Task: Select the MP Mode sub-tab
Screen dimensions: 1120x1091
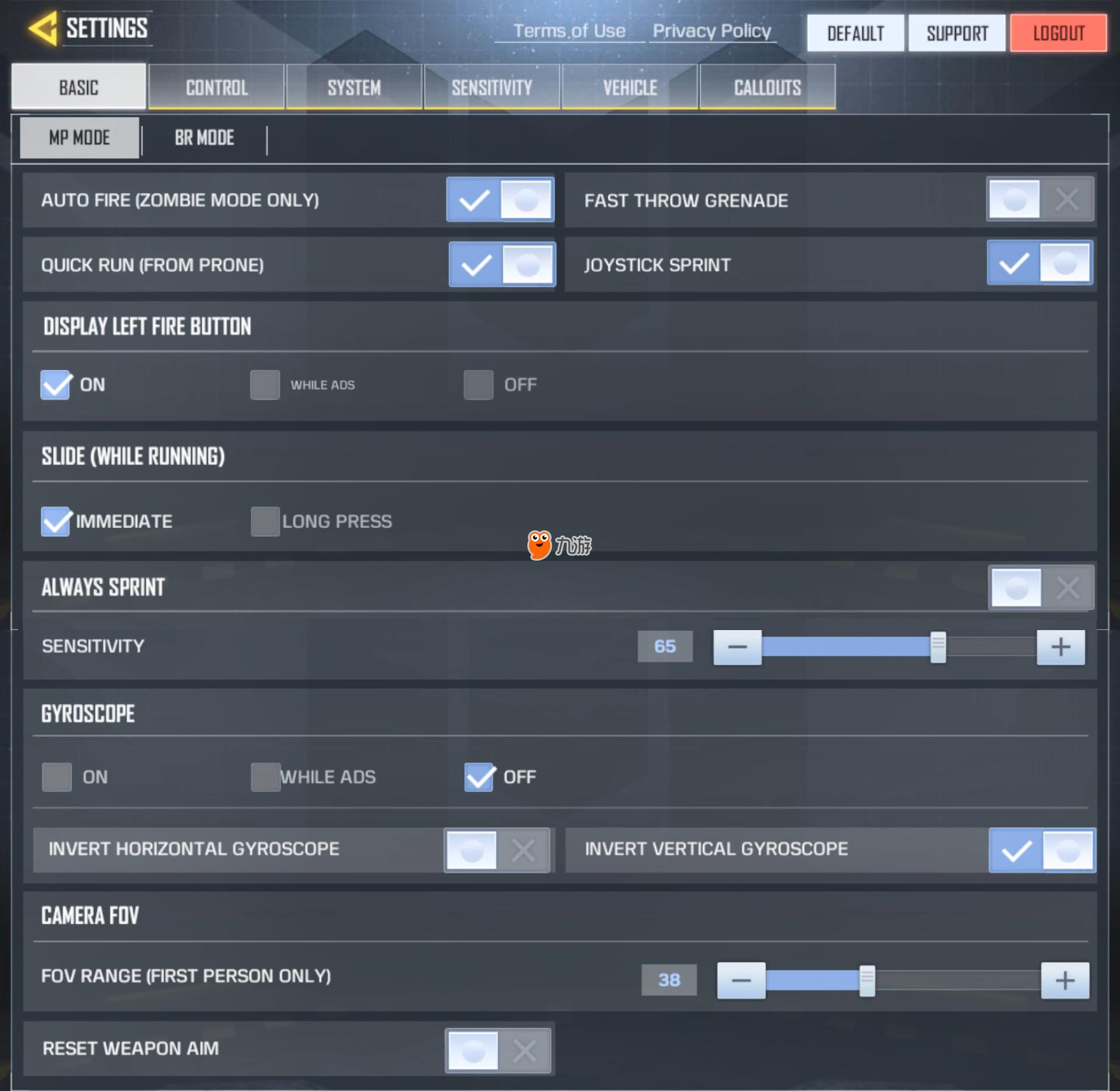Action: (79, 138)
